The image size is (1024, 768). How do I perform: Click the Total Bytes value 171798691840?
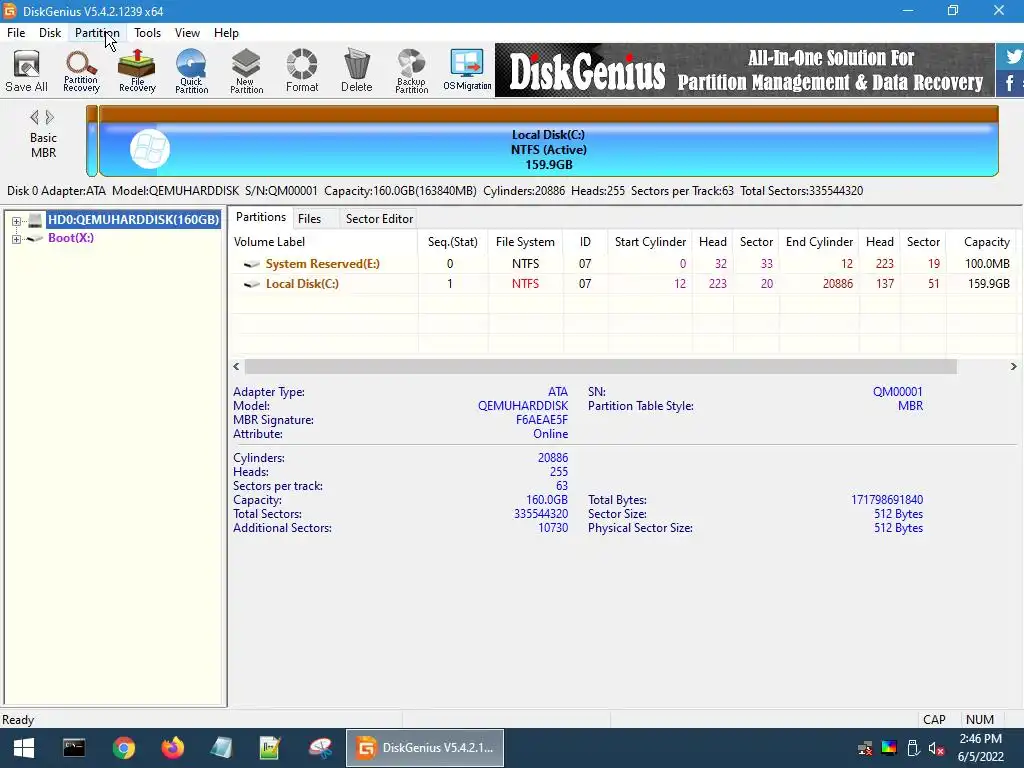pos(887,500)
